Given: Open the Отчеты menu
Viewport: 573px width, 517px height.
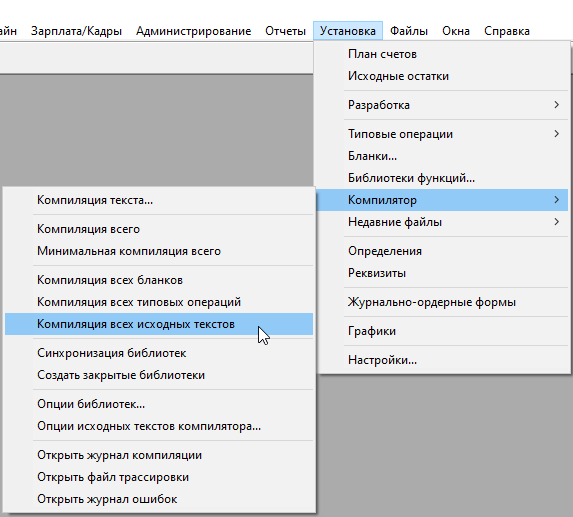Looking at the screenshot, I should point(285,31).
